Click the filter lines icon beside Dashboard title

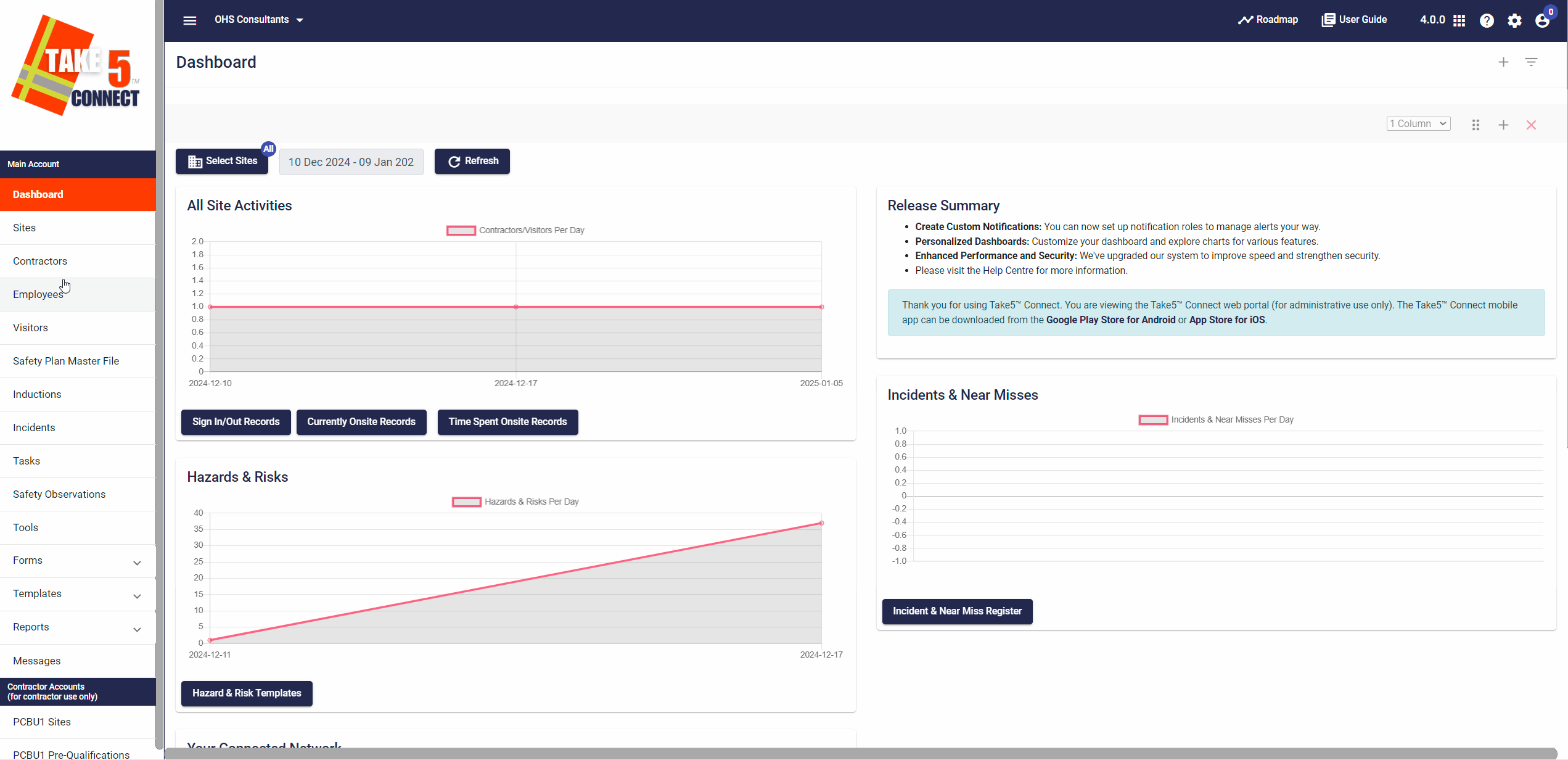1531,62
